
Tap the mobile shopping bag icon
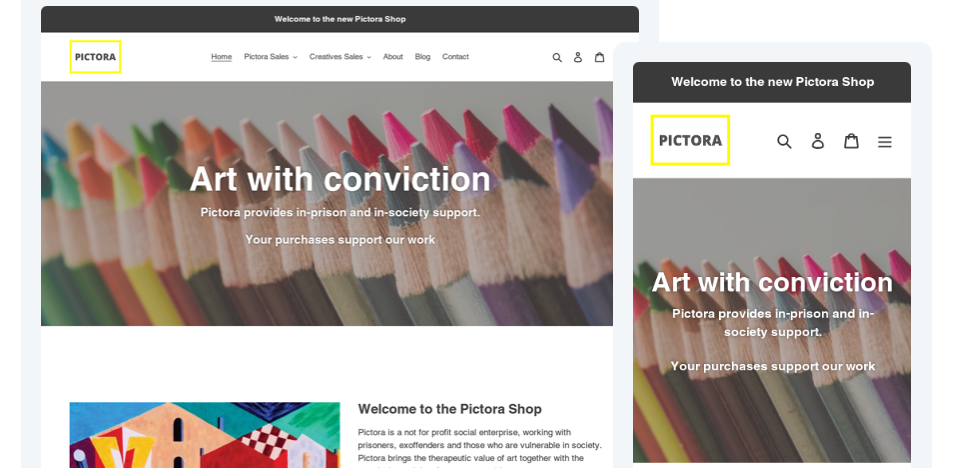[851, 141]
